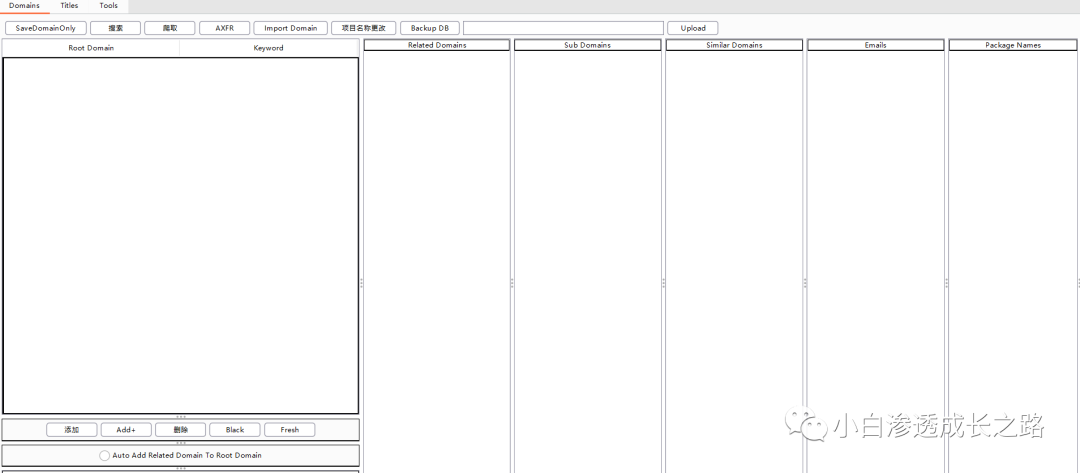Screen dimensions: 1080x473
Task: Click inside the Sub Domains list area
Action: (588, 262)
